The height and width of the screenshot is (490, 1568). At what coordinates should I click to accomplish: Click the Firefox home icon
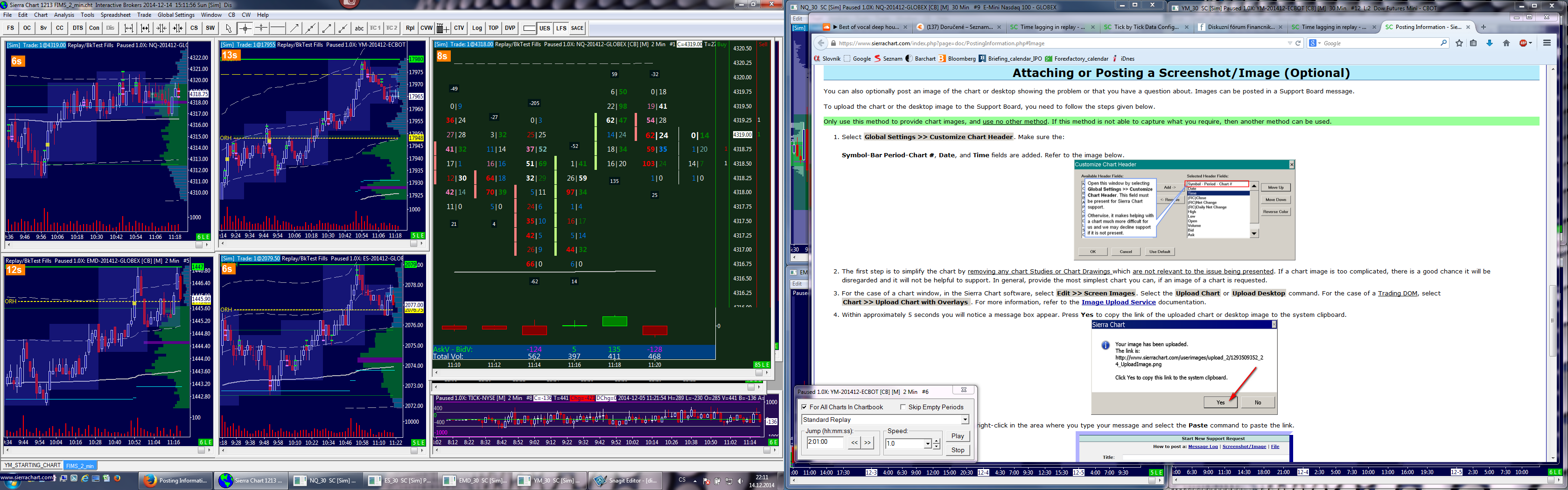click(x=1506, y=43)
